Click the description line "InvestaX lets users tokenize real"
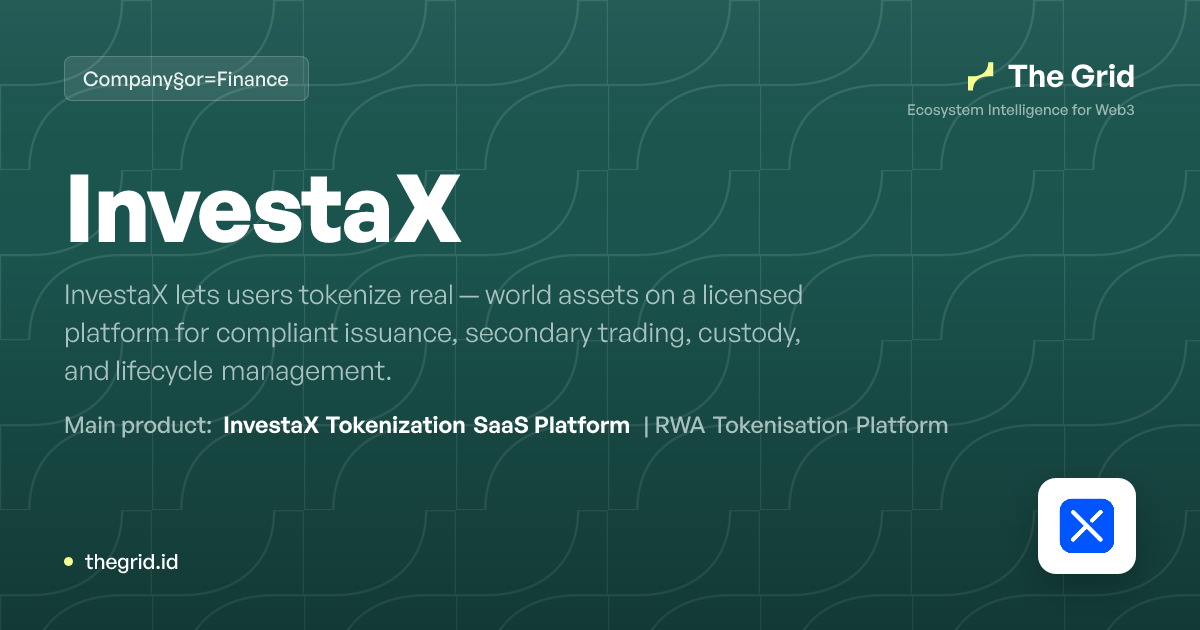The width and height of the screenshot is (1200, 630). pos(259,295)
